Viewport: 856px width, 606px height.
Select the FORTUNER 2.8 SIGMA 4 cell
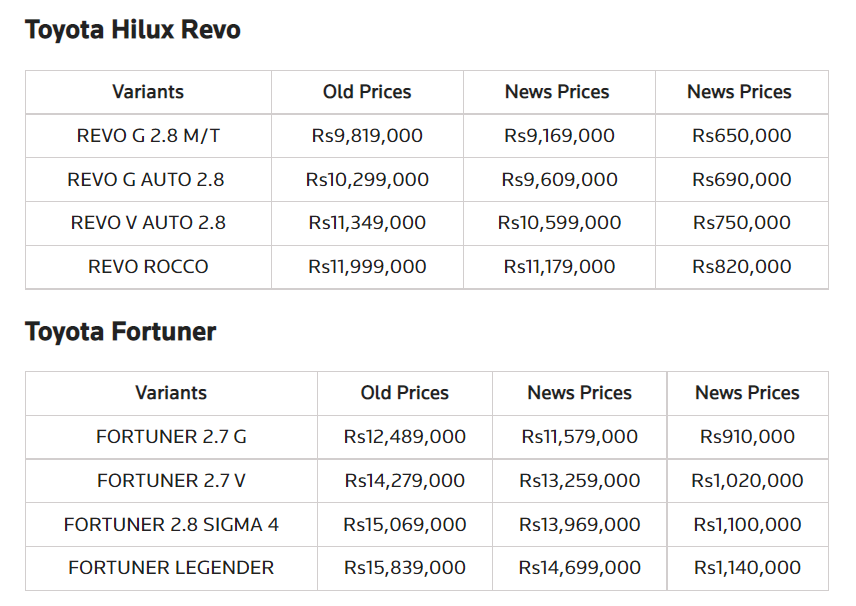point(171,524)
